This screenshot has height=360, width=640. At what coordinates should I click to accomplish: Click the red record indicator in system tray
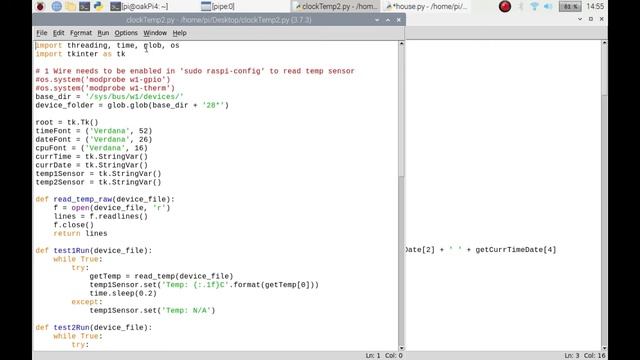click(505, 6)
